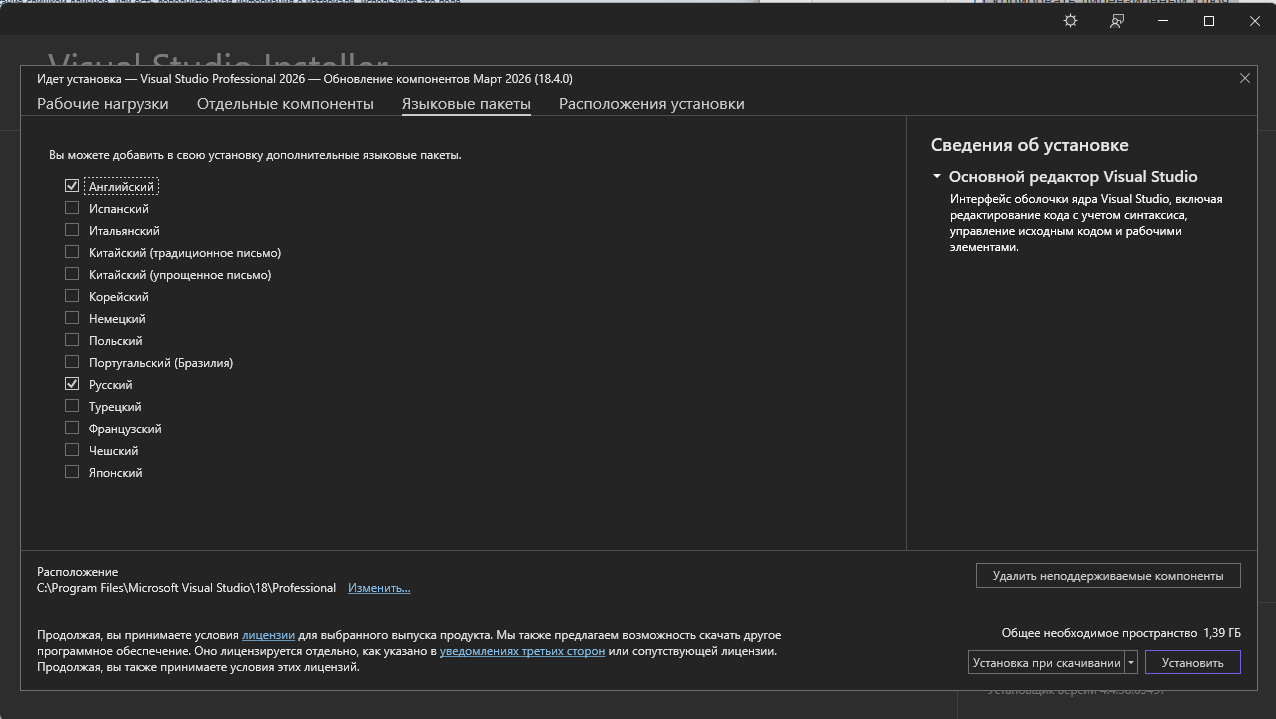1276x719 pixels.
Task: Enable the Немецкий language pack
Action: pyautogui.click(x=72, y=318)
